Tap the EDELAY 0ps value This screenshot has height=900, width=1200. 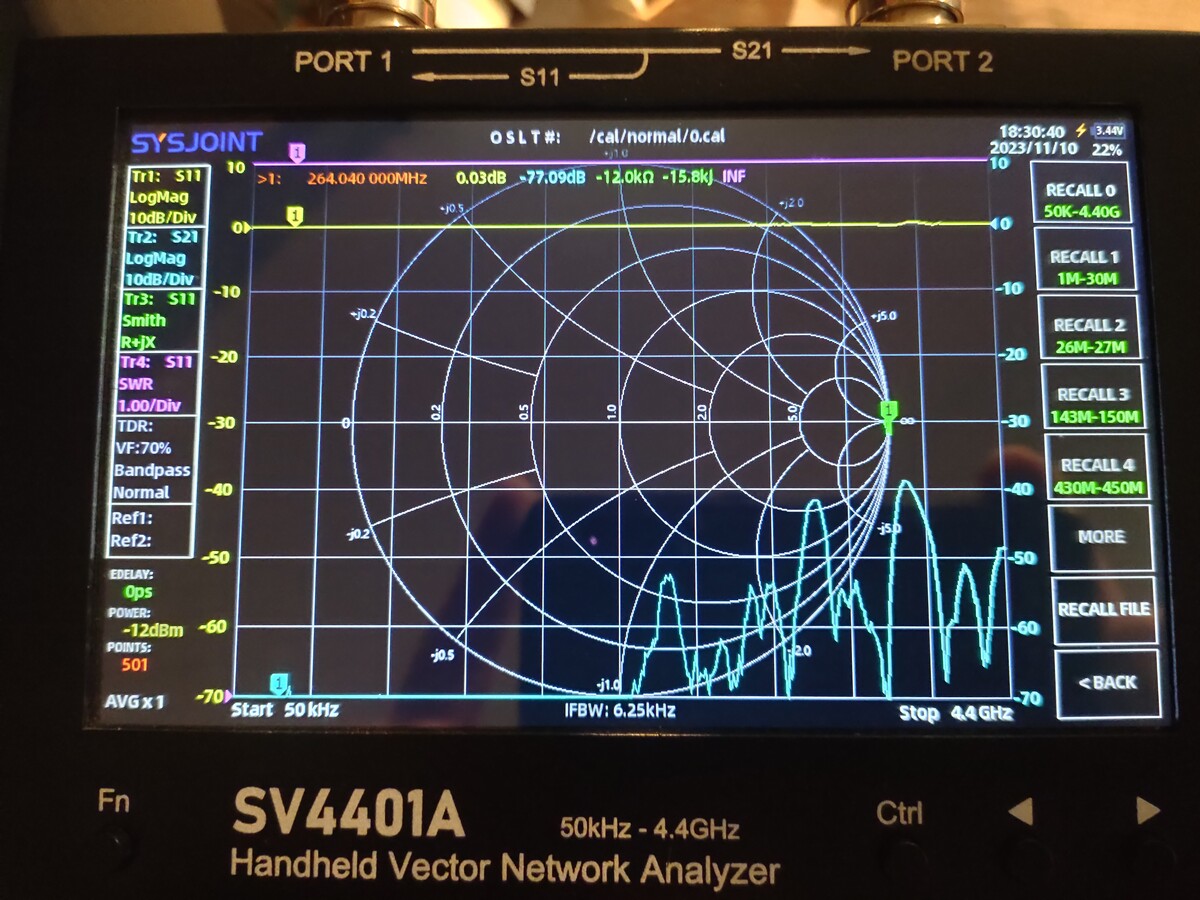139,591
